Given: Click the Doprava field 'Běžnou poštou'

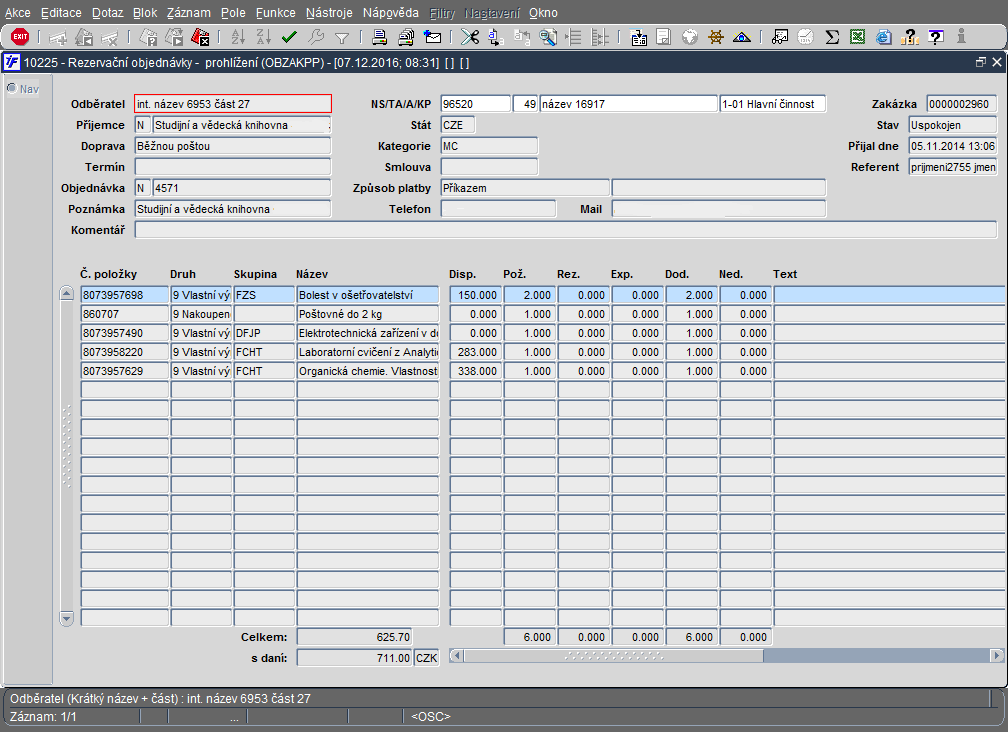Looking at the screenshot, I should coord(233,146).
